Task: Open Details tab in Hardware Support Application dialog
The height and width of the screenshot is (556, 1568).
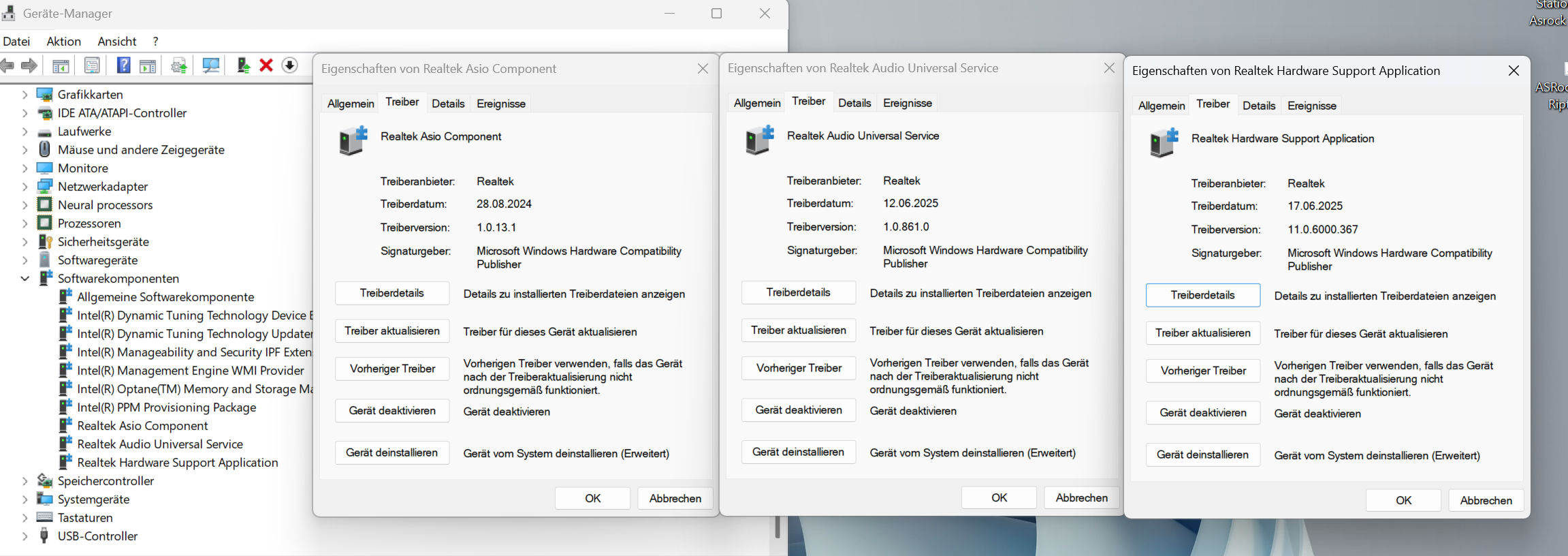Action: 1259,106
